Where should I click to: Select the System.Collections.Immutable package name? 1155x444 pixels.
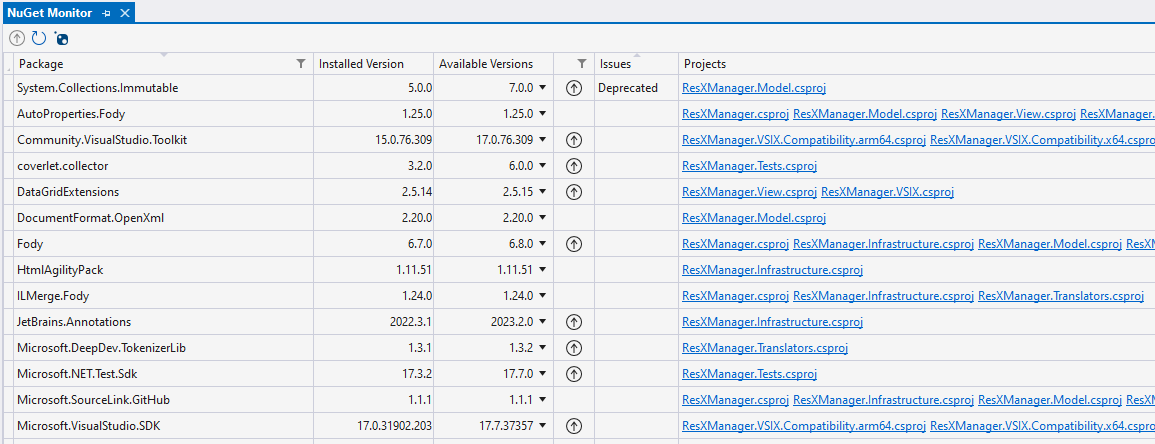pyautogui.click(x=97, y=88)
